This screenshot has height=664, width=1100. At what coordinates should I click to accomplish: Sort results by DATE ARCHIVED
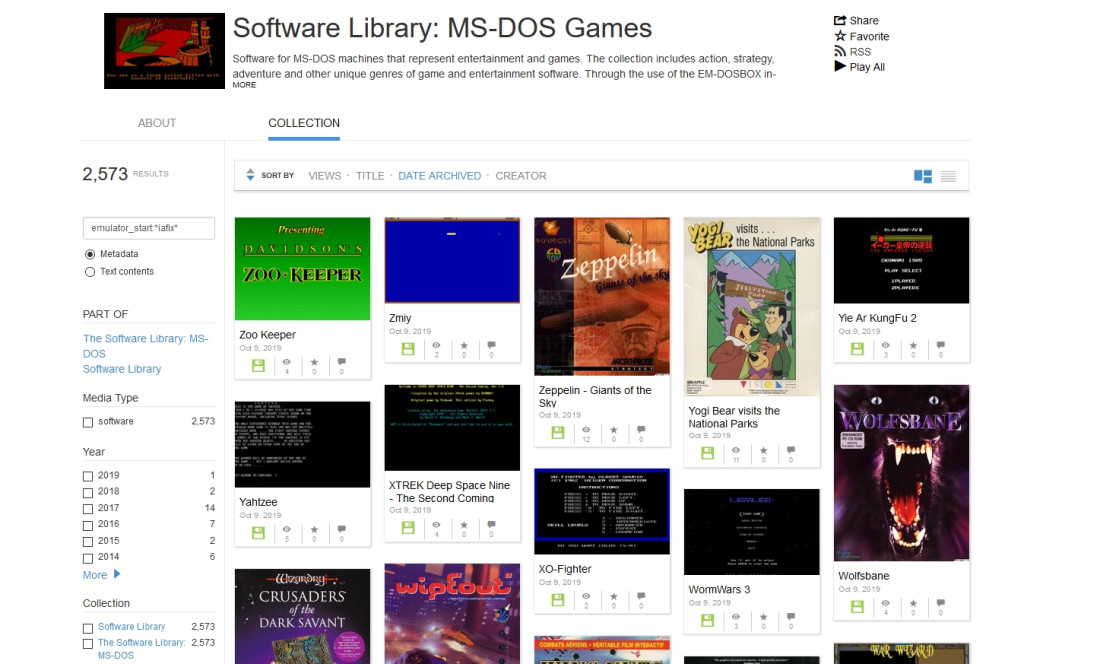[x=440, y=176]
